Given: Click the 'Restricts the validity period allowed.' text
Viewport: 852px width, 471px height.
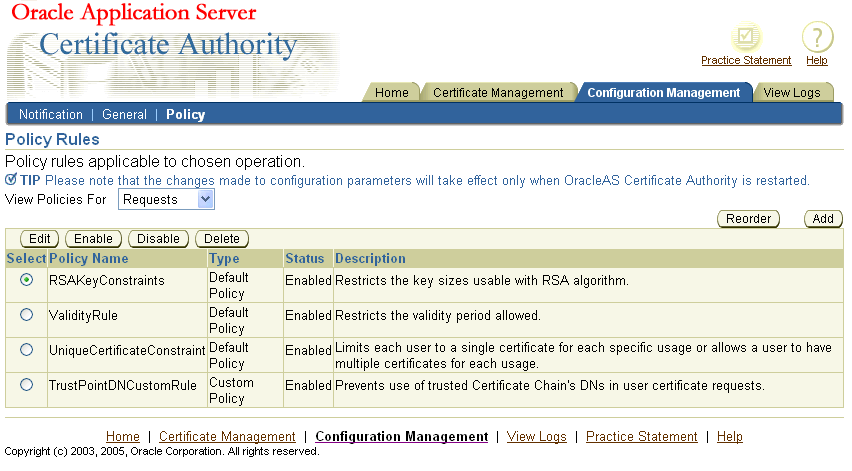Looking at the screenshot, I should coord(438,316).
